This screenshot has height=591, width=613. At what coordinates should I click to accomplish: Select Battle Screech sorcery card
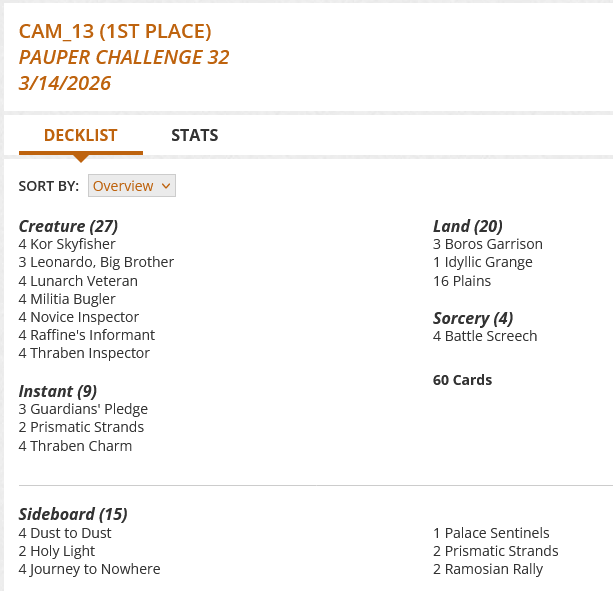[491, 336]
